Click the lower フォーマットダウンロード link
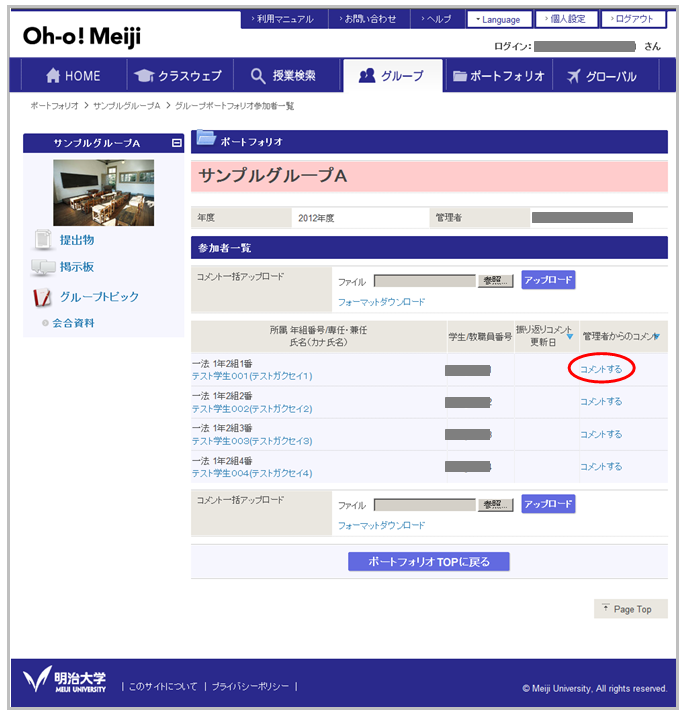Viewport: 688px width, 716px height. tap(381, 525)
